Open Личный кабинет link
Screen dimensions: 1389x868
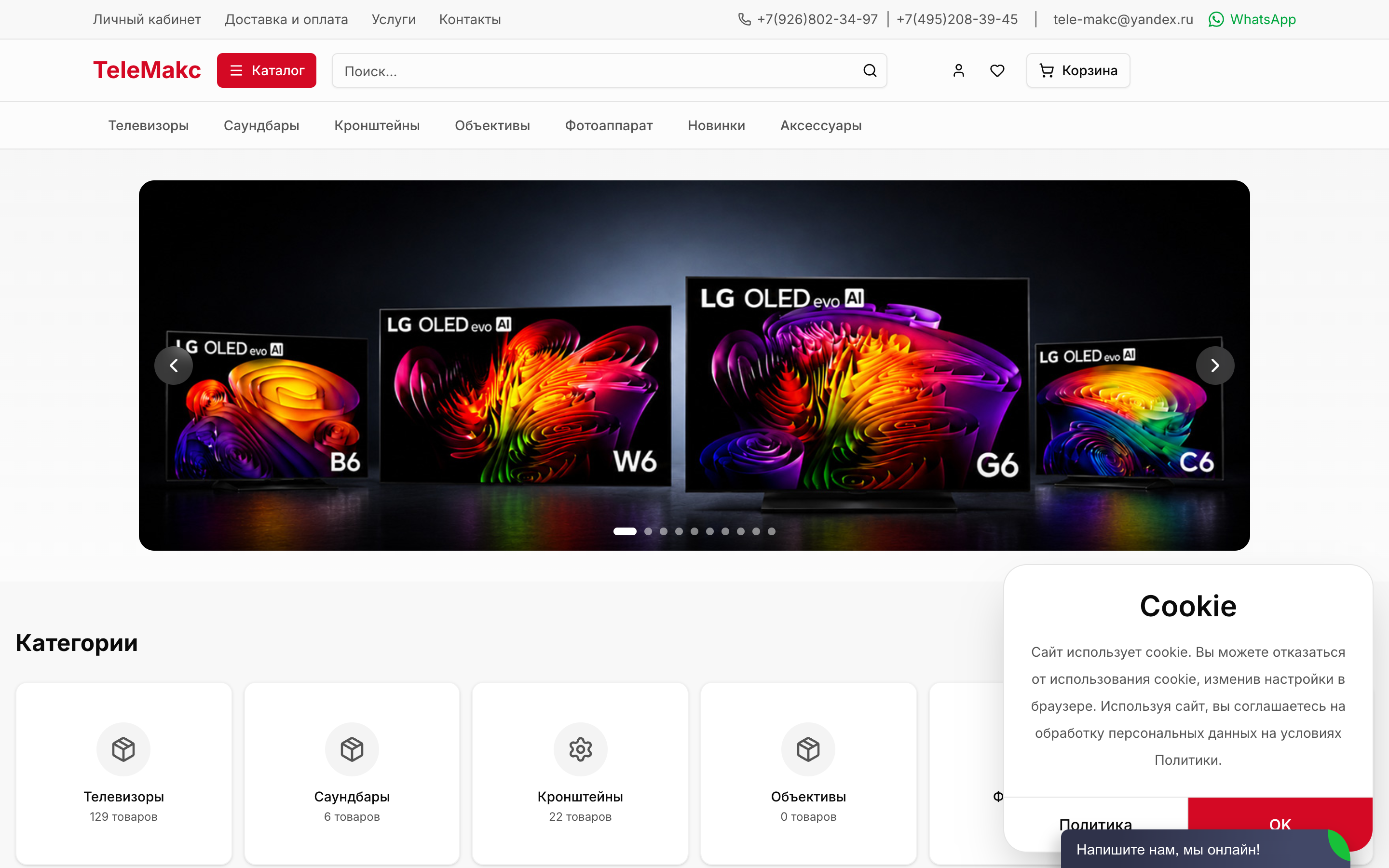tap(147, 19)
